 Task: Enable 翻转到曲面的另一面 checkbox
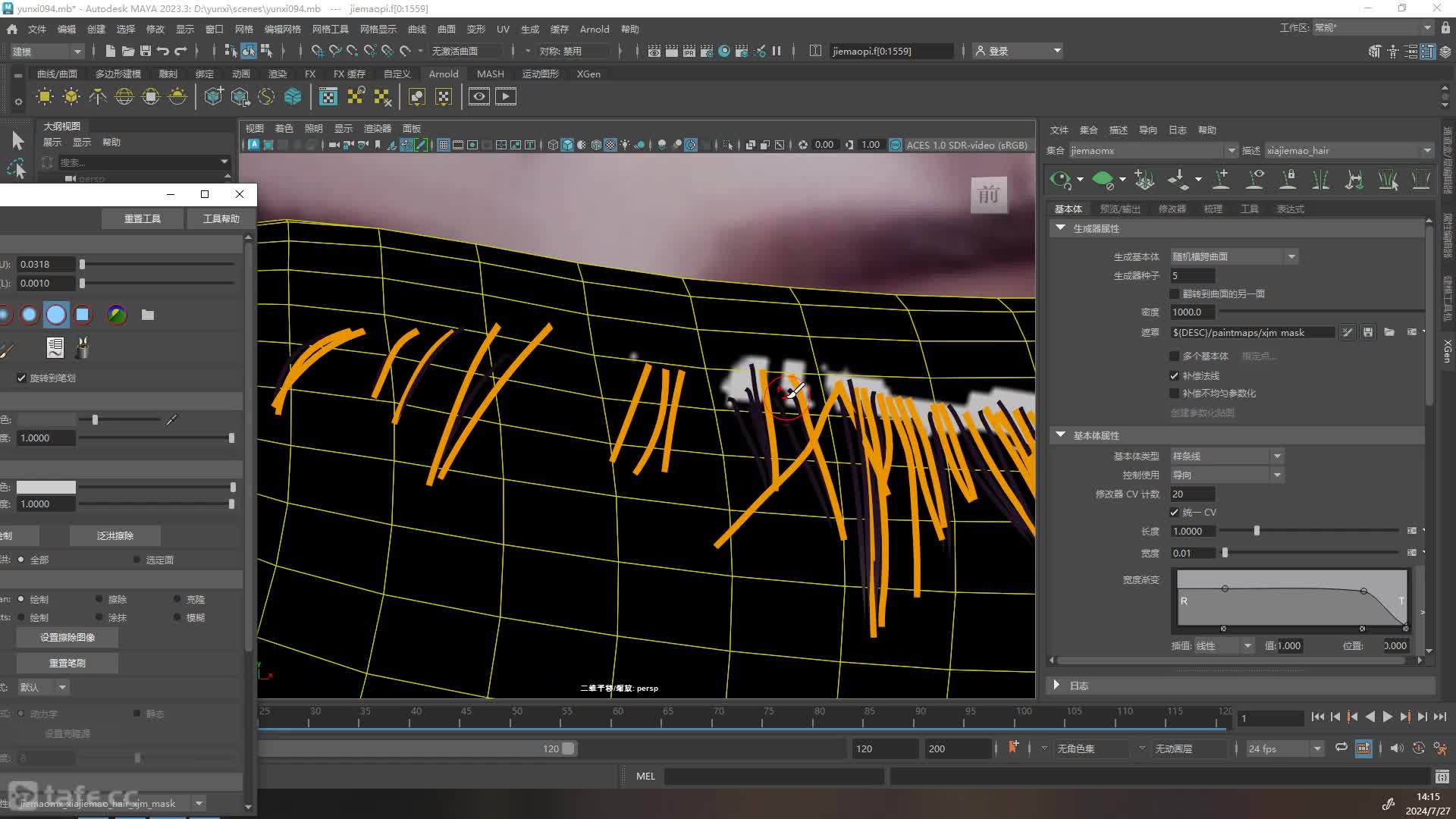(1174, 293)
